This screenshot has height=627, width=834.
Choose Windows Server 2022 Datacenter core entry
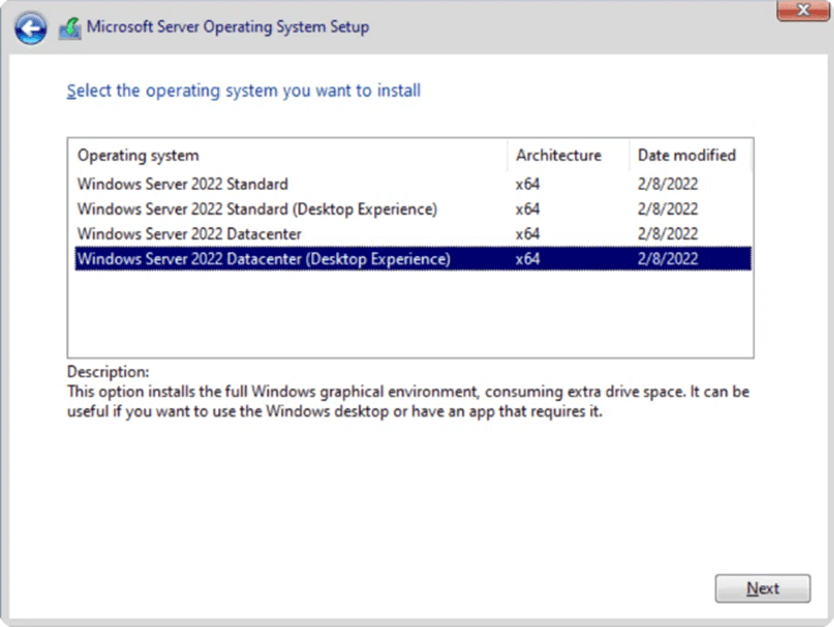click(189, 234)
